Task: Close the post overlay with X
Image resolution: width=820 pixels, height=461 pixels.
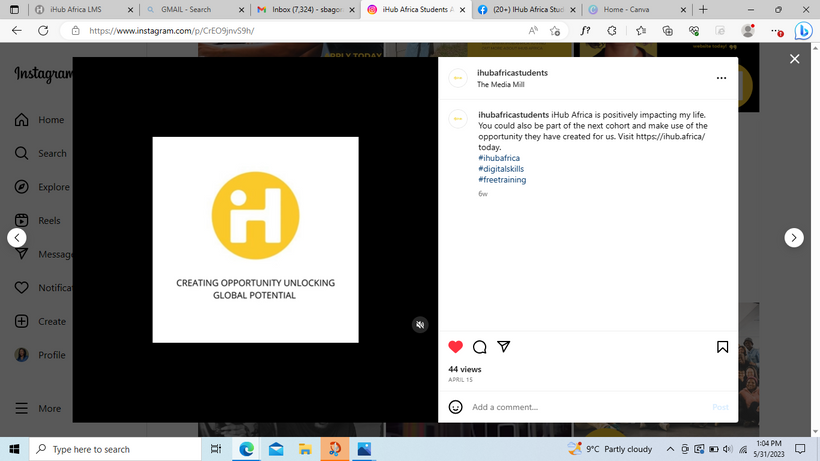Action: 795,59
